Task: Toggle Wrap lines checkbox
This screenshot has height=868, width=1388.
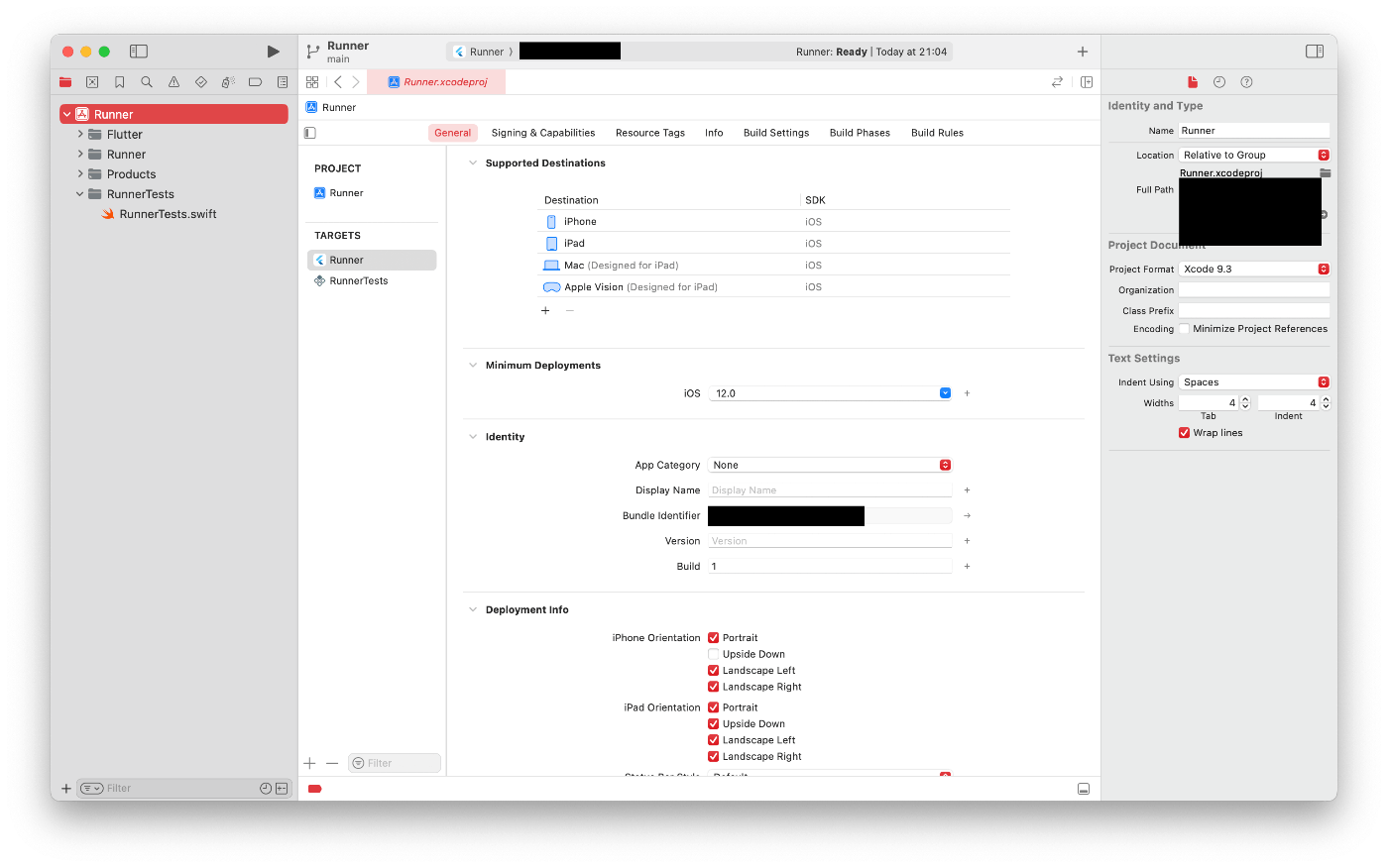Action: coord(1184,433)
